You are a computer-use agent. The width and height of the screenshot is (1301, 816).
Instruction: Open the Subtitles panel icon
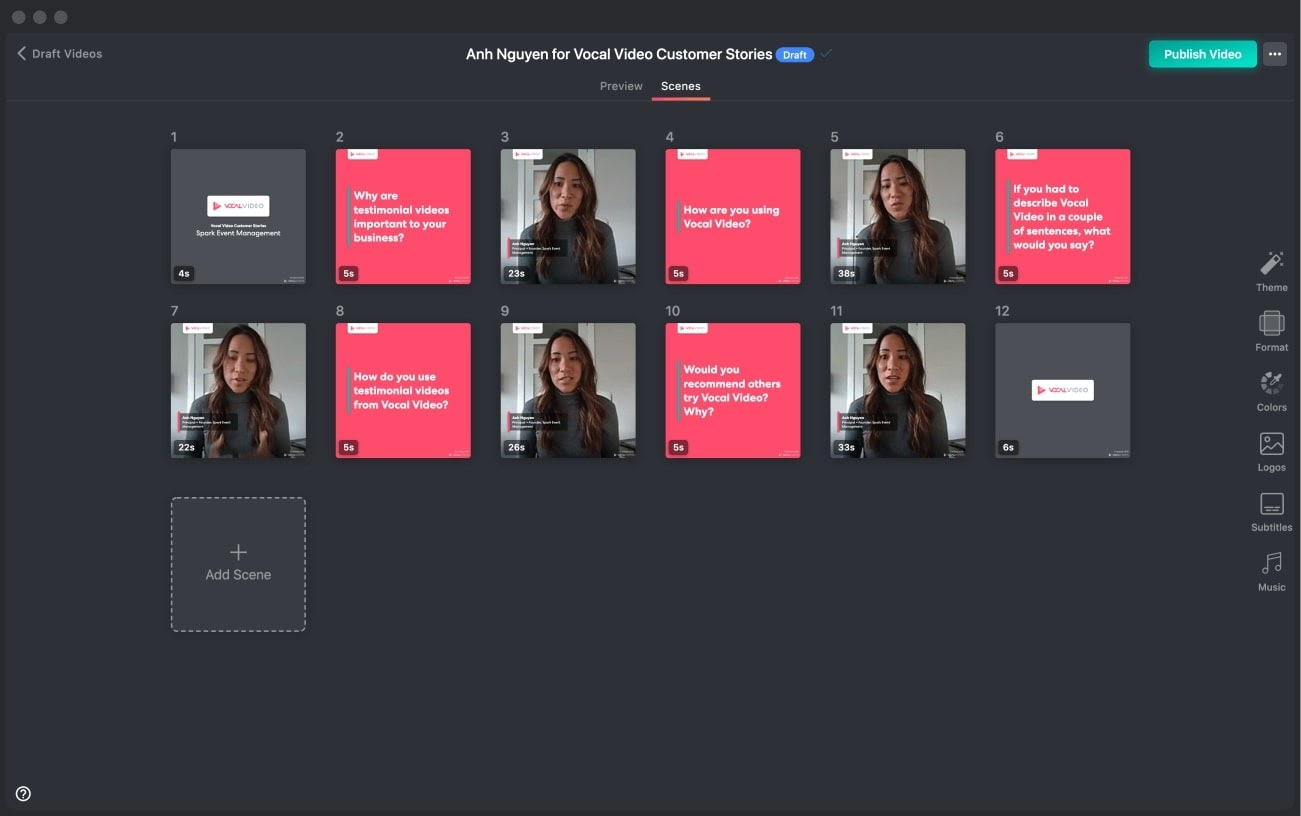[x=1271, y=503]
